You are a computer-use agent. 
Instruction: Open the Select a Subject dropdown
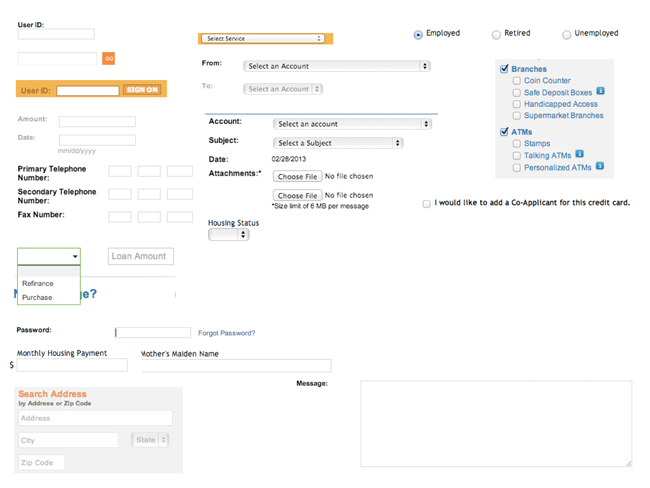tap(338, 143)
